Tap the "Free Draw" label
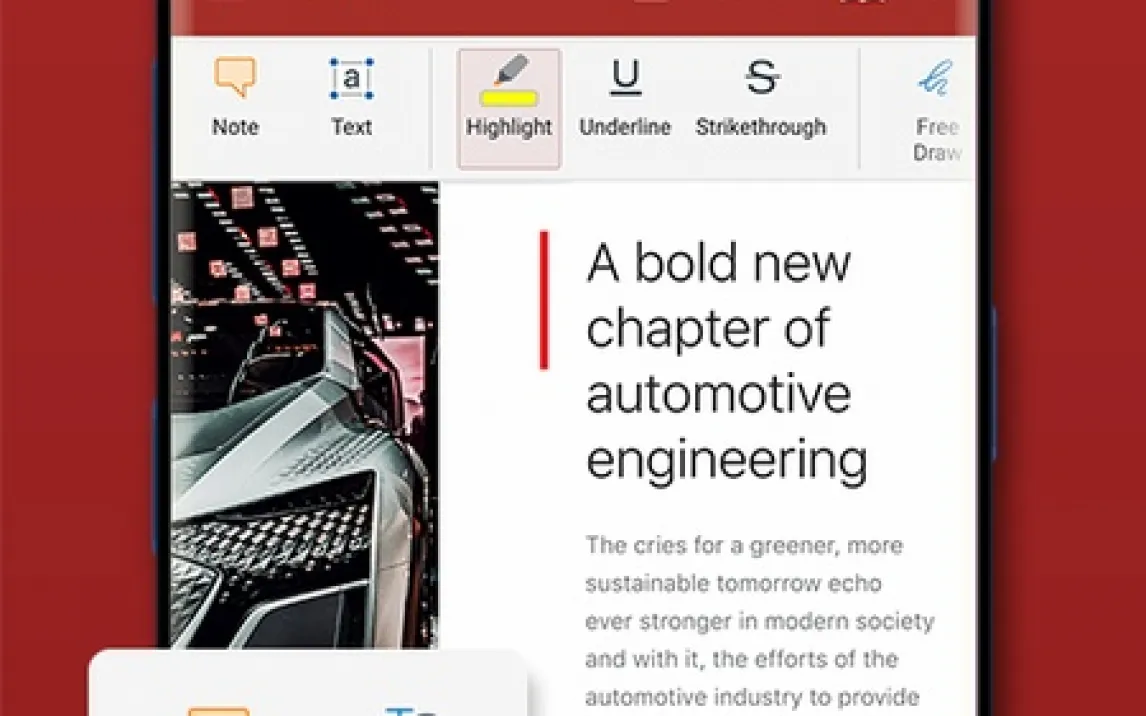1146x716 pixels. tap(937, 140)
